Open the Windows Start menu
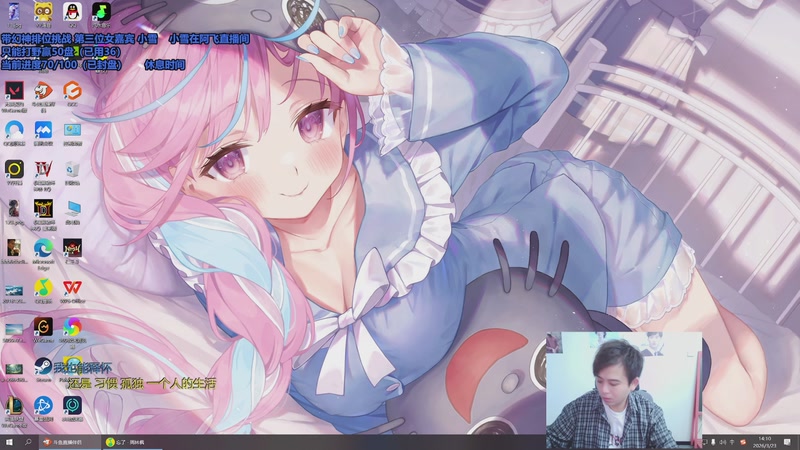Screen dimensions: 800x450 (9, 442)
